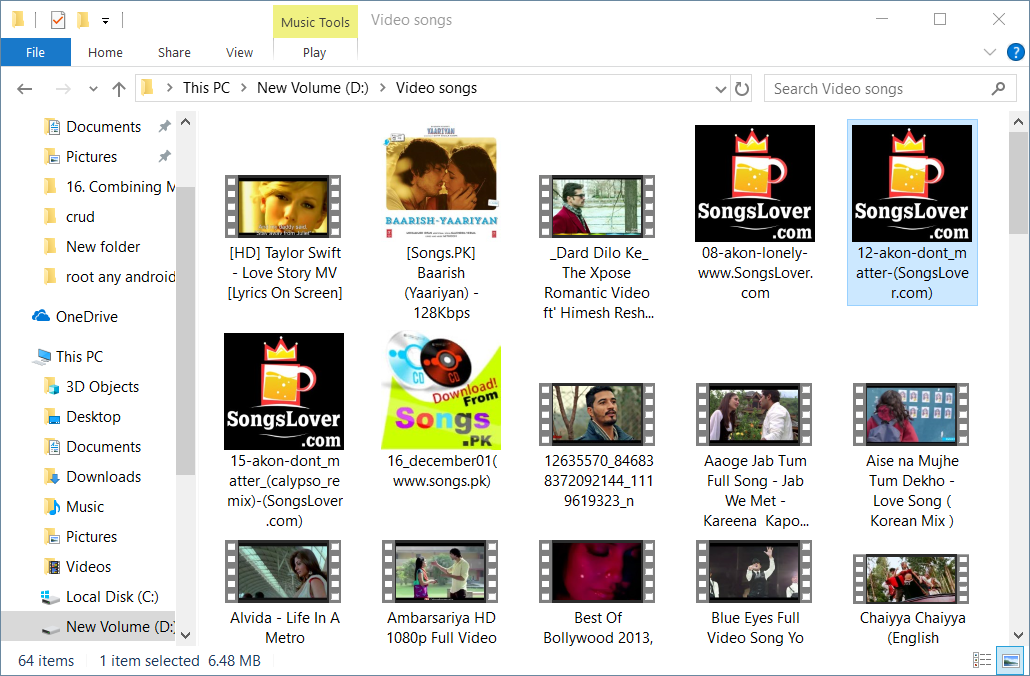This screenshot has height=676, width=1030.
Task: Expand the address bar history dropdown
Action: coord(721,89)
